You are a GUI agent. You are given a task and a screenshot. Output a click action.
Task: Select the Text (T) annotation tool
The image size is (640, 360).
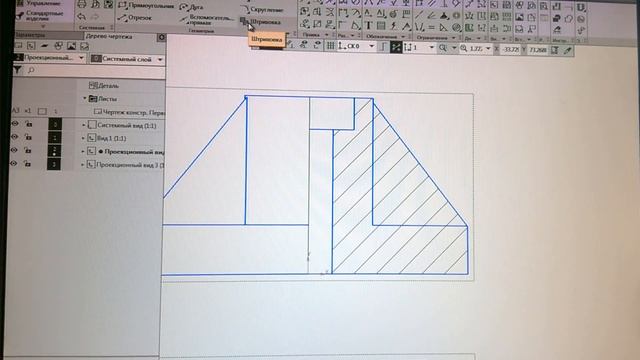[x=368, y=25]
